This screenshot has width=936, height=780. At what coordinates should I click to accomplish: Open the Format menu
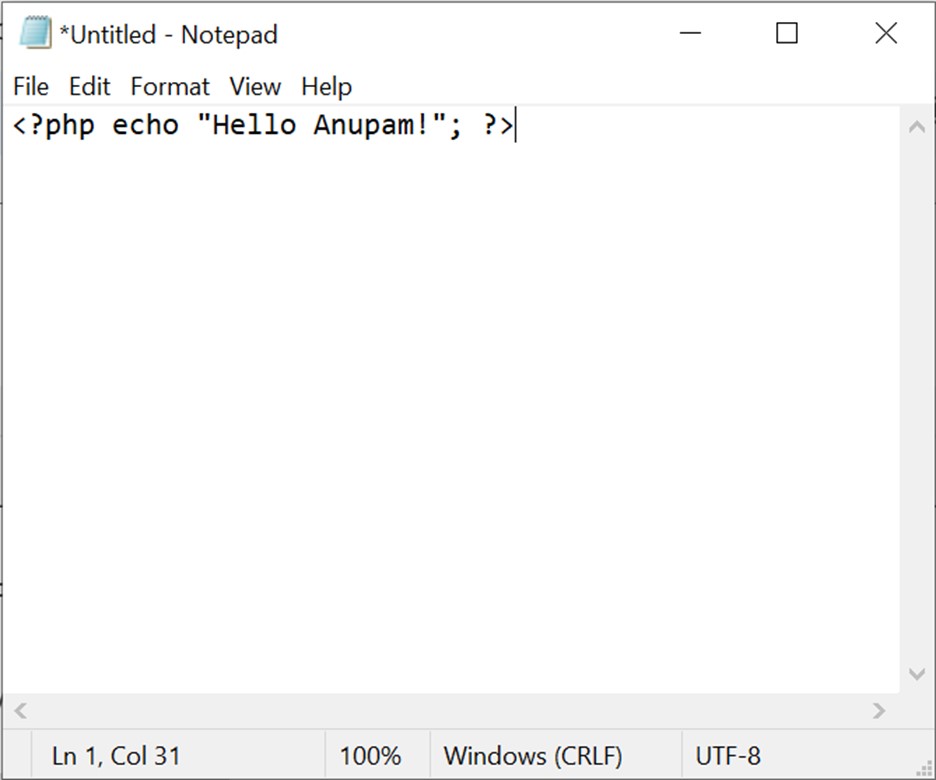click(x=169, y=87)
